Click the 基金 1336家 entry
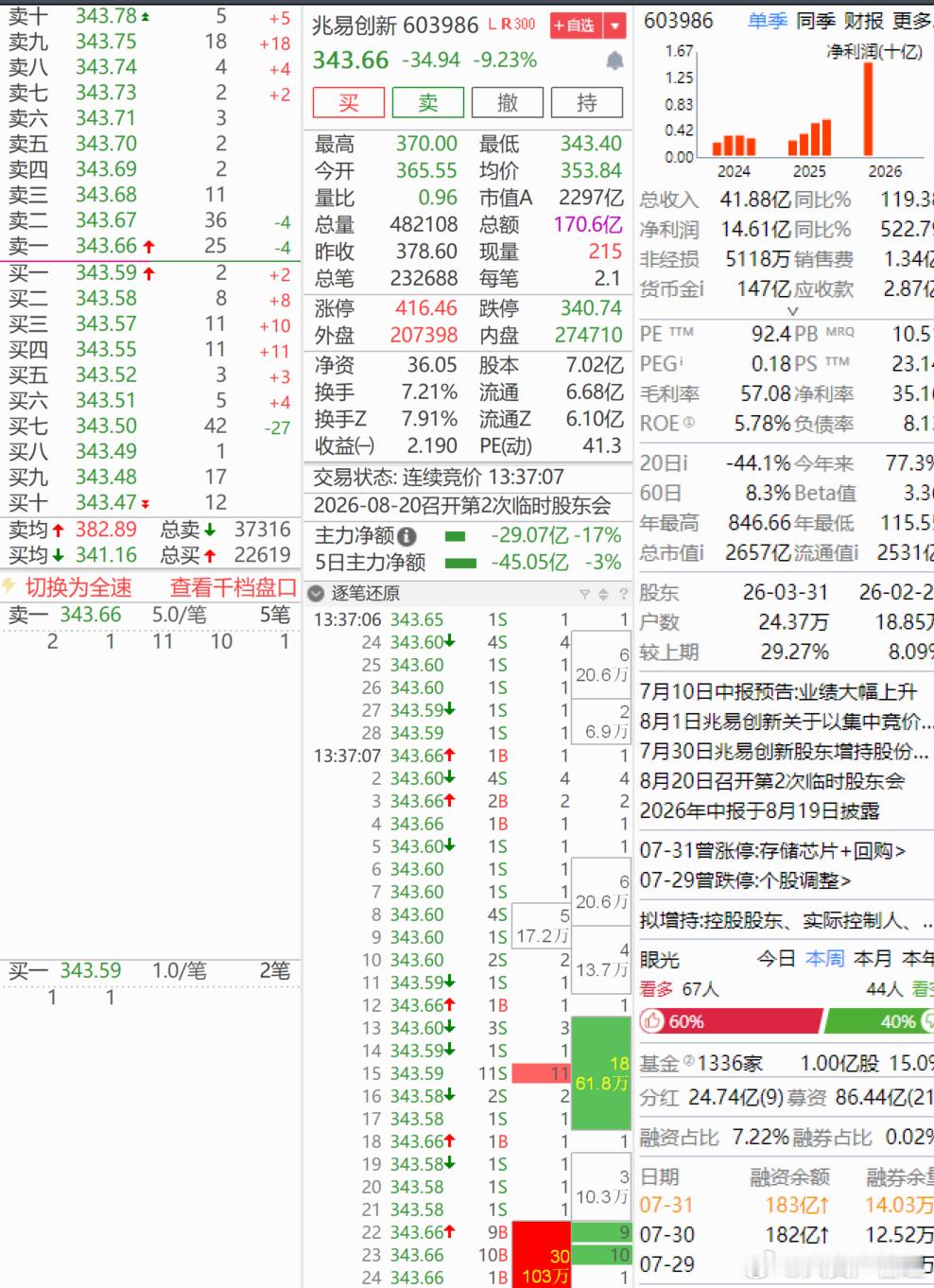The width and height of the screenshot is (934, 1288). (x=700, y=1063)
